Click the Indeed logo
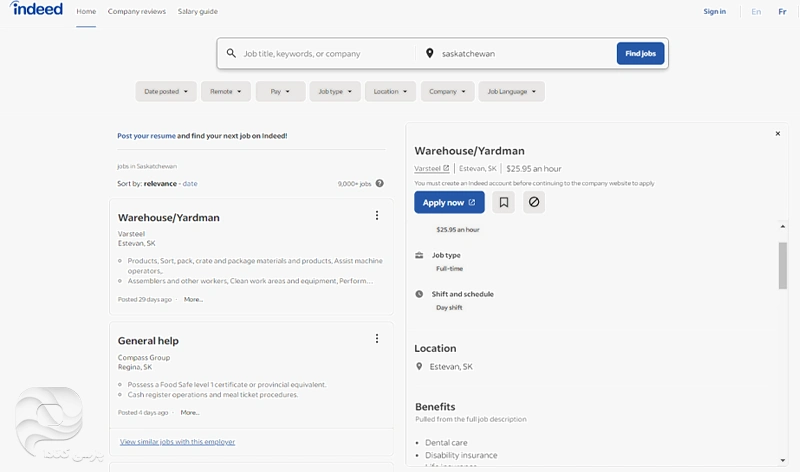 click(x=37, y=10)
